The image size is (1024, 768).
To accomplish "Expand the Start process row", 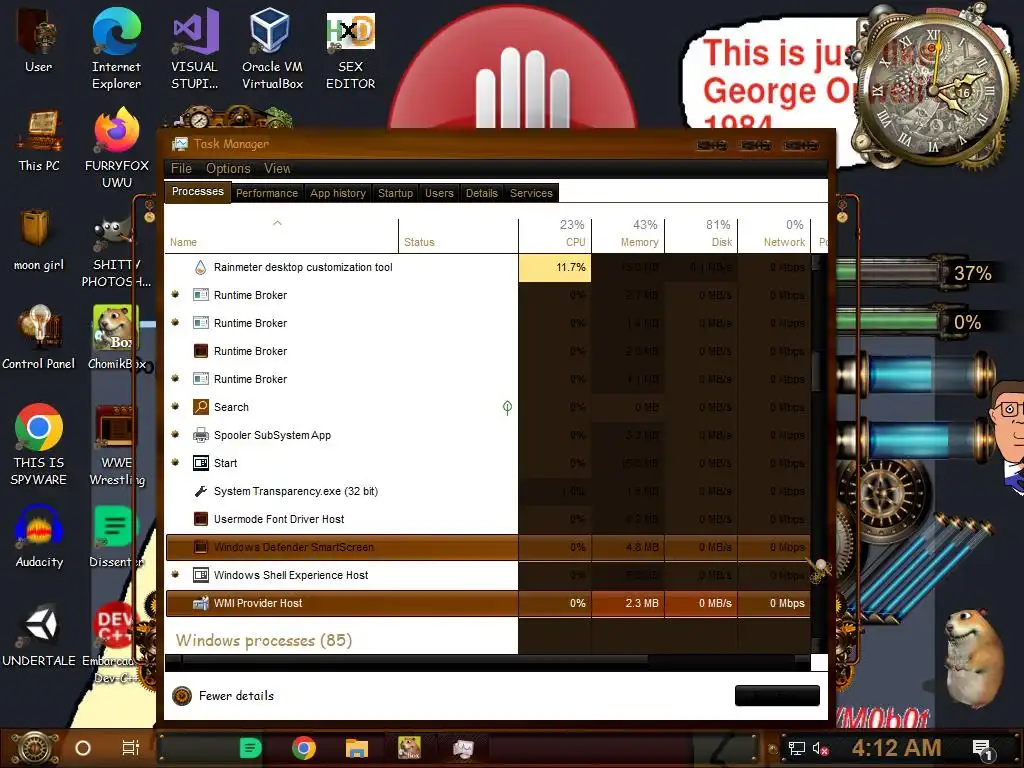I will [175, 462].
